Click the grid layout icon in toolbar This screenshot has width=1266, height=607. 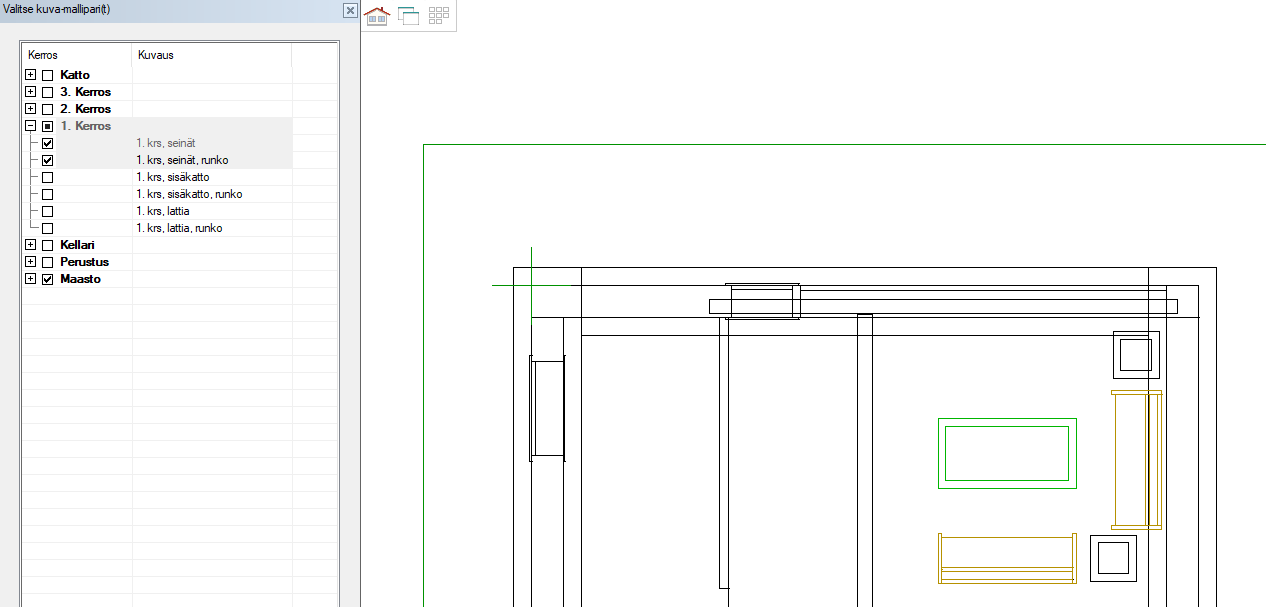[439, 15]
